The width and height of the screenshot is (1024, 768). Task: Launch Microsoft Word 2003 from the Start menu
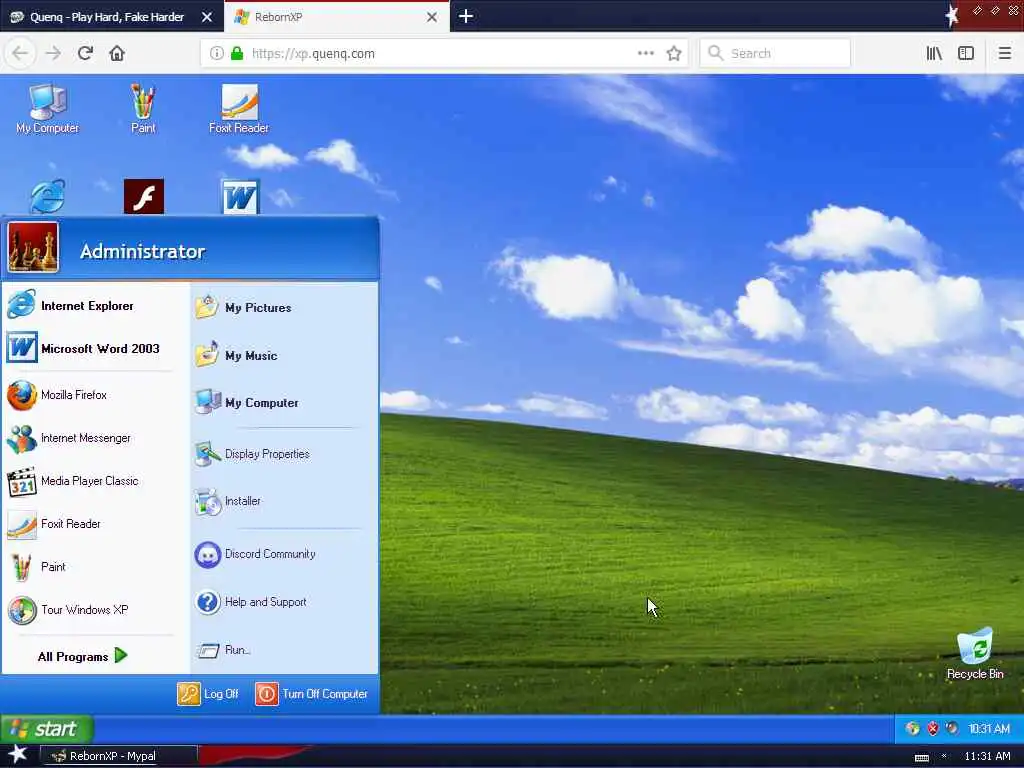click(x=95, y=348)
